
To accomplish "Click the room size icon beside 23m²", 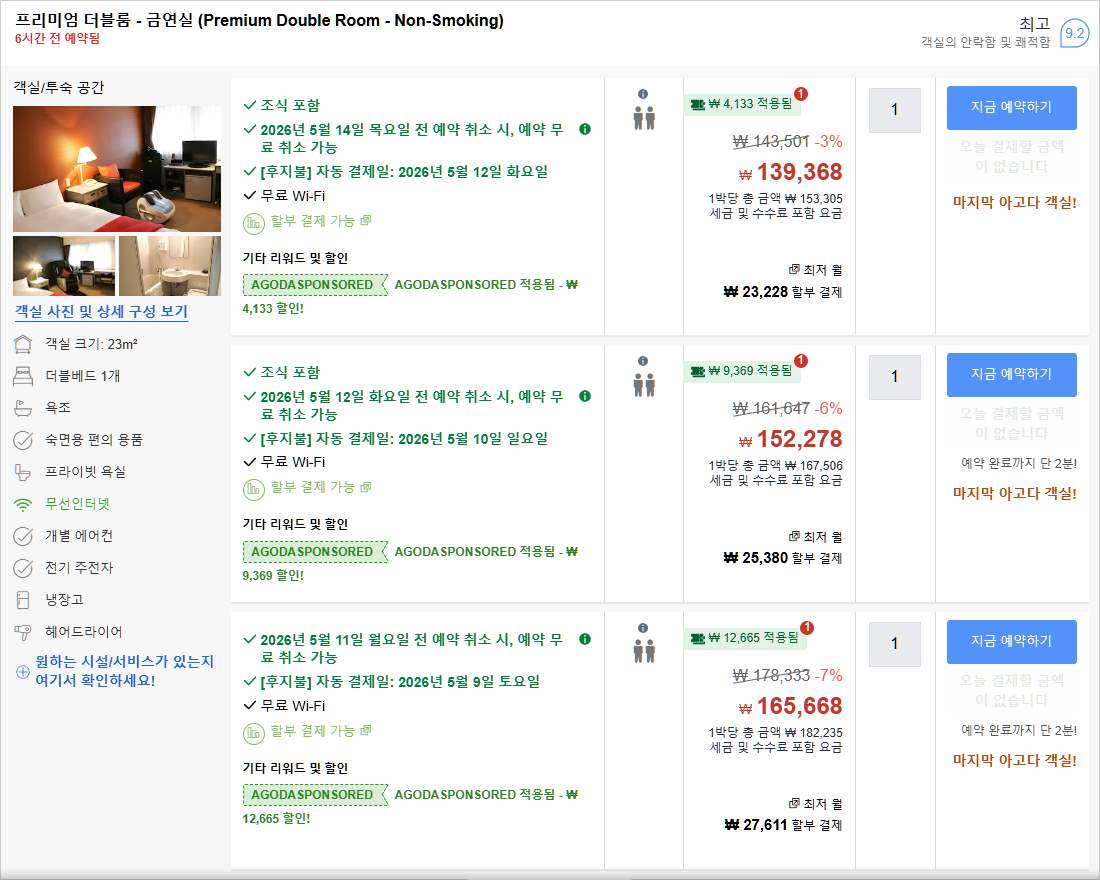I will (23, 345).
